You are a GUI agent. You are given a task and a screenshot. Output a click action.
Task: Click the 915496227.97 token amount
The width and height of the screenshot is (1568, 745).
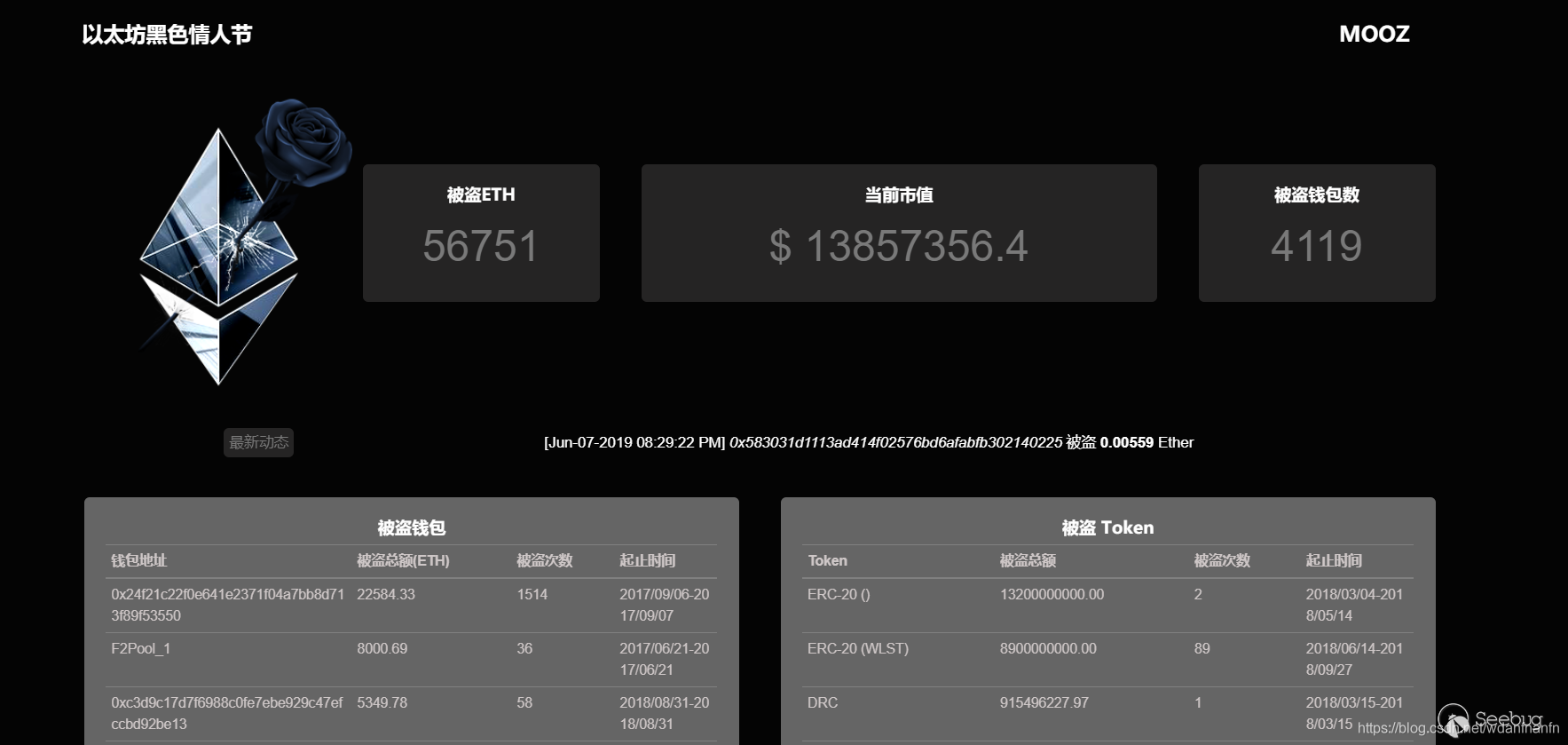coord(1044,702)
